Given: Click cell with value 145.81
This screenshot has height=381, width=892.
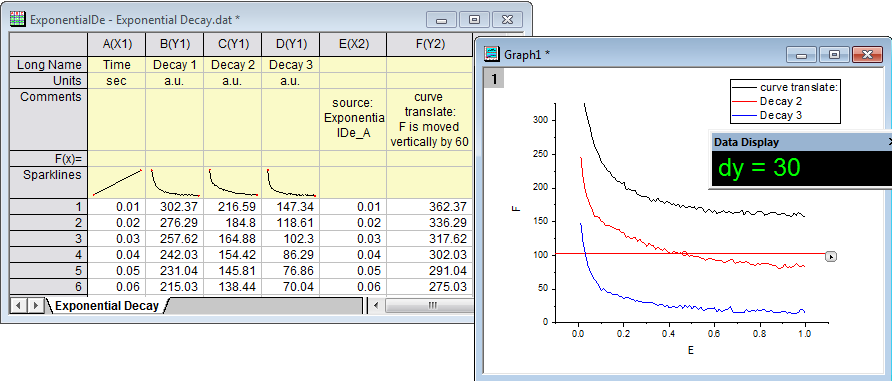Looking at the screenshot, I should [x=233, y=270].
